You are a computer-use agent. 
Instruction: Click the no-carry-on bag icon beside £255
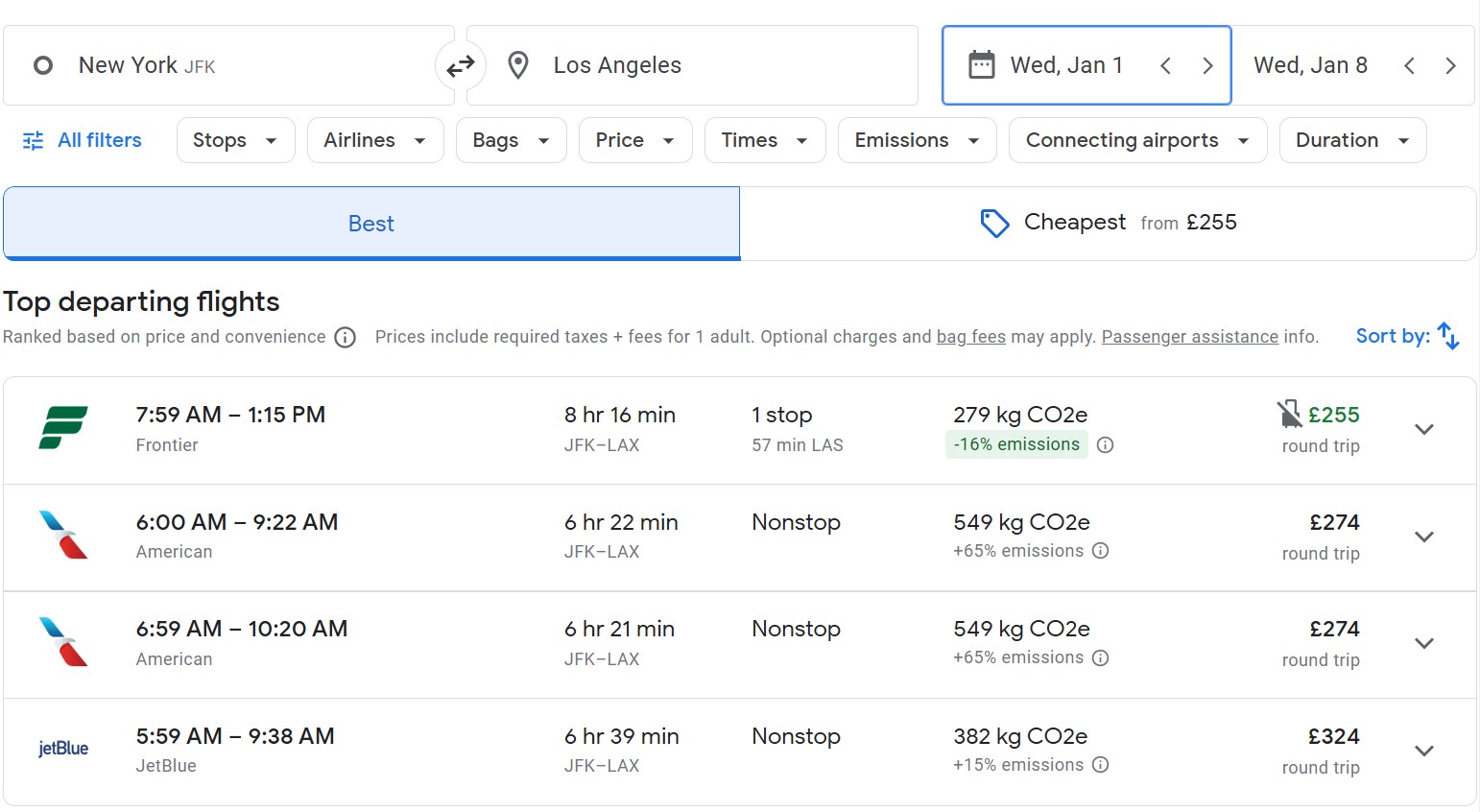1288,414
